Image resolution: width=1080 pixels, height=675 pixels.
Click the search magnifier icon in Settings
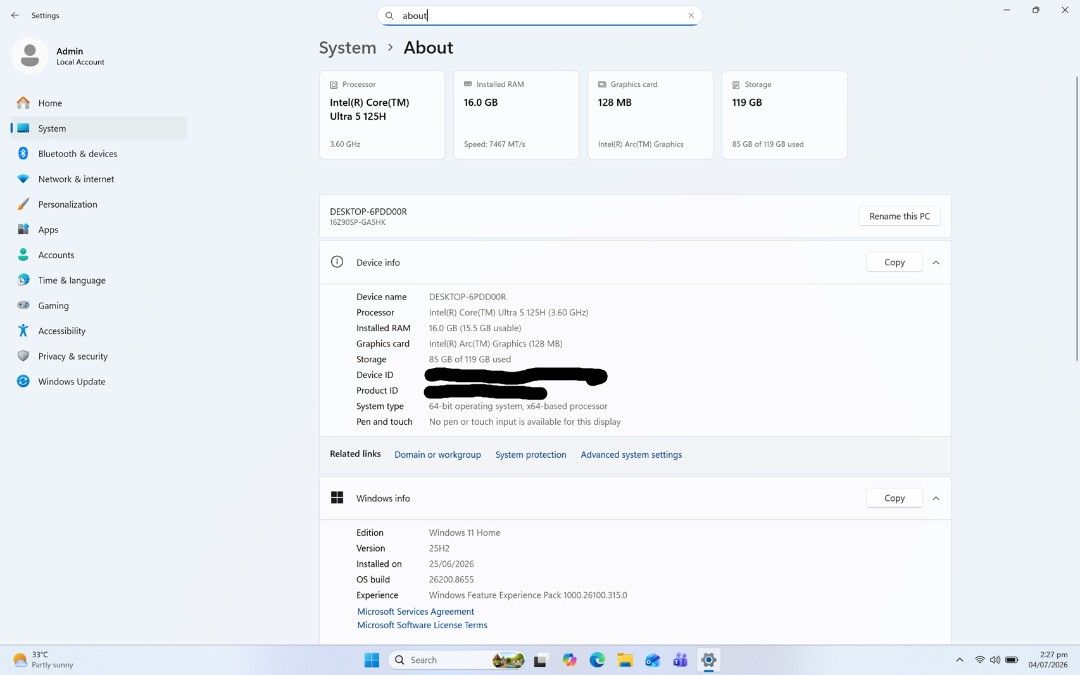(389, 15)
